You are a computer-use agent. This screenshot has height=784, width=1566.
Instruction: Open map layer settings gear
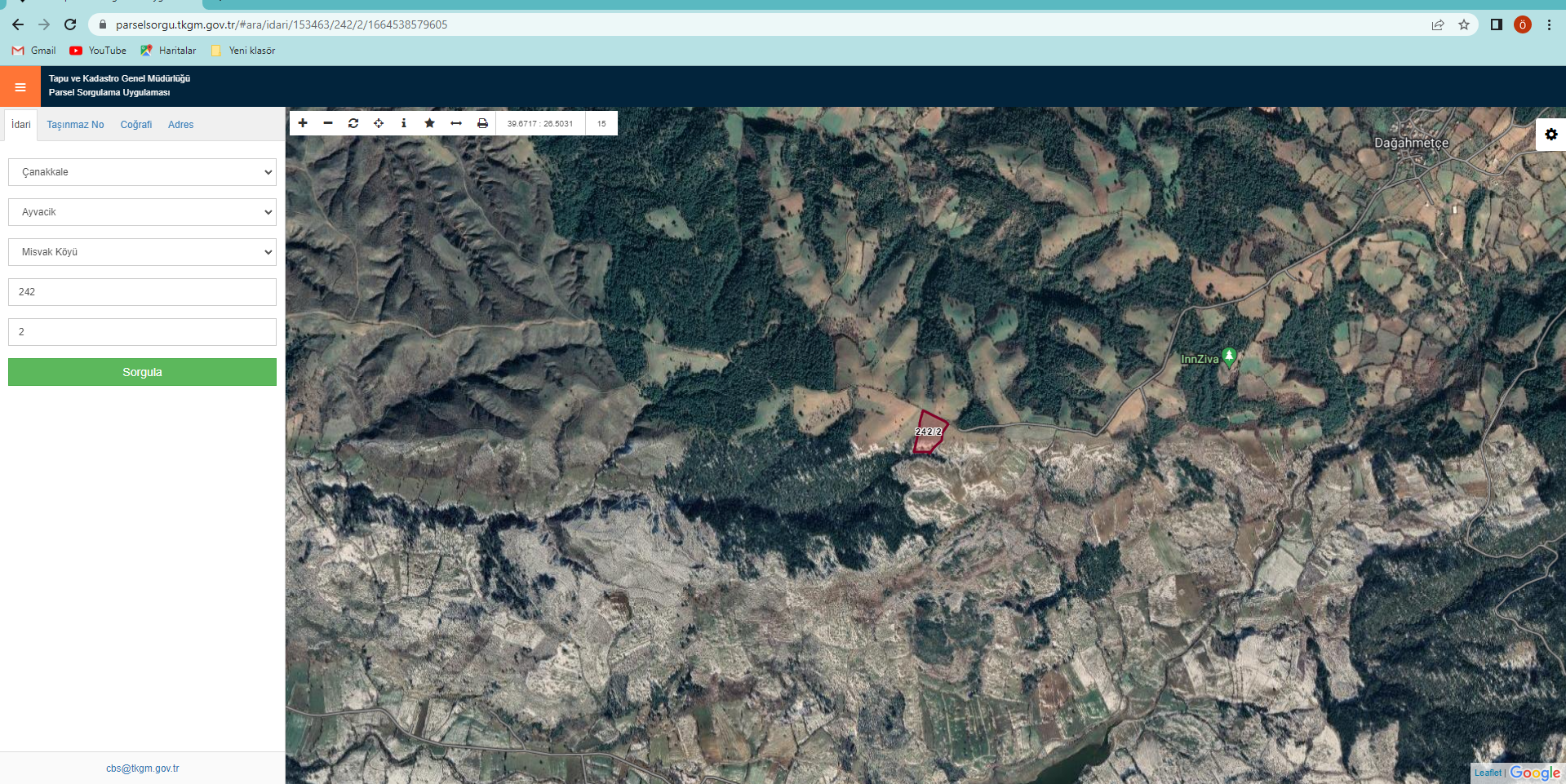click(1550, 135)
